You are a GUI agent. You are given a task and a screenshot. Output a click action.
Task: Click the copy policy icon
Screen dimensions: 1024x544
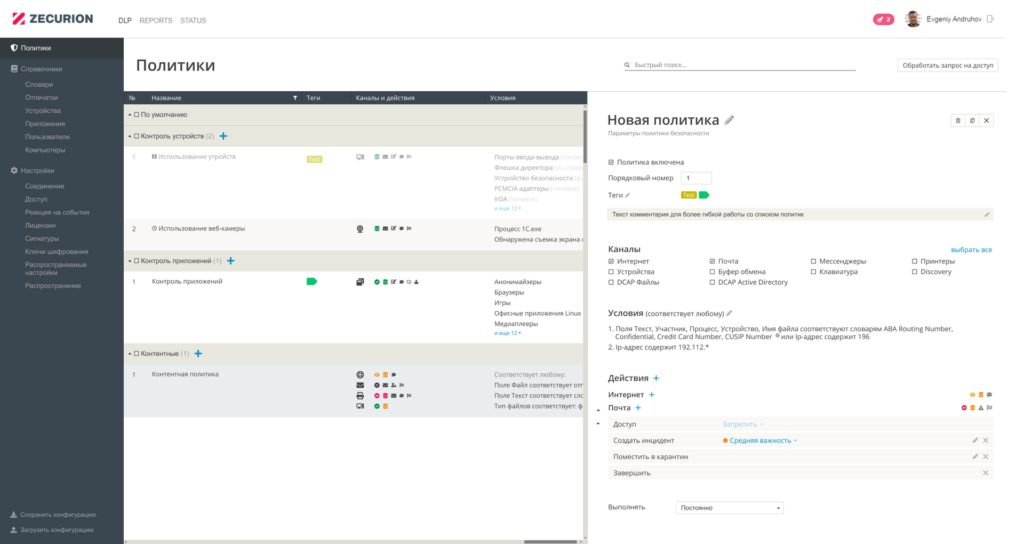coord(972,120)
